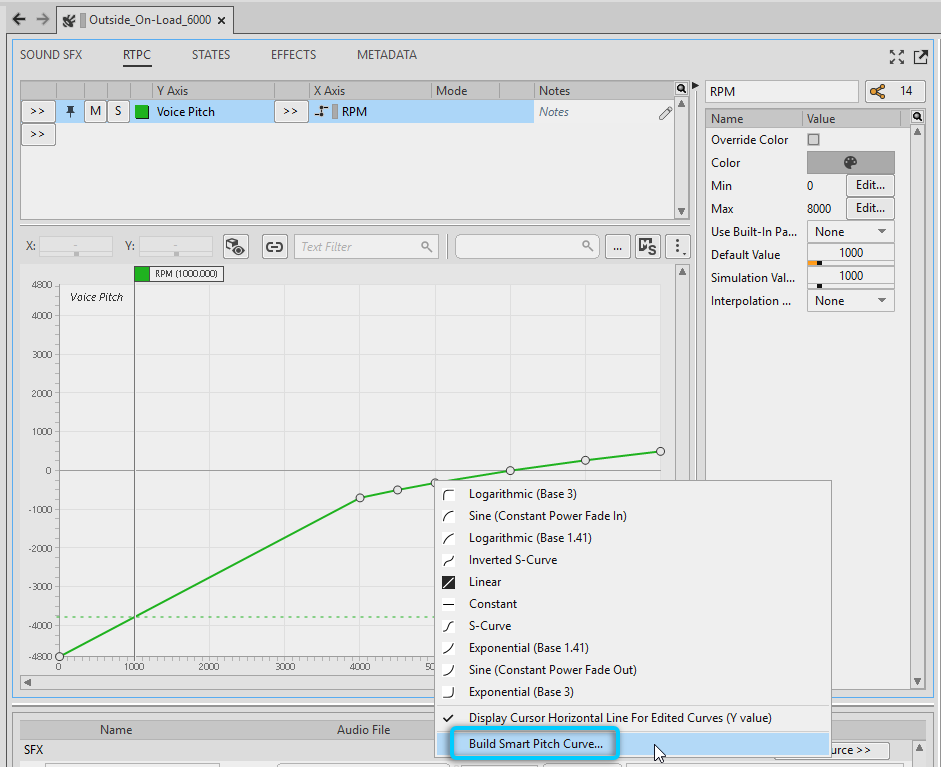Enable the Override Color checkbox
Screen dimensions: 941x767
pos(813,140)
